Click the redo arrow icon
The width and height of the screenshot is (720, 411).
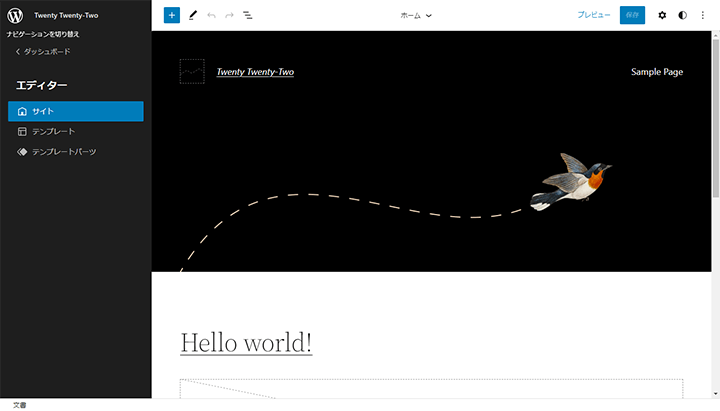(x=229, y=15)
